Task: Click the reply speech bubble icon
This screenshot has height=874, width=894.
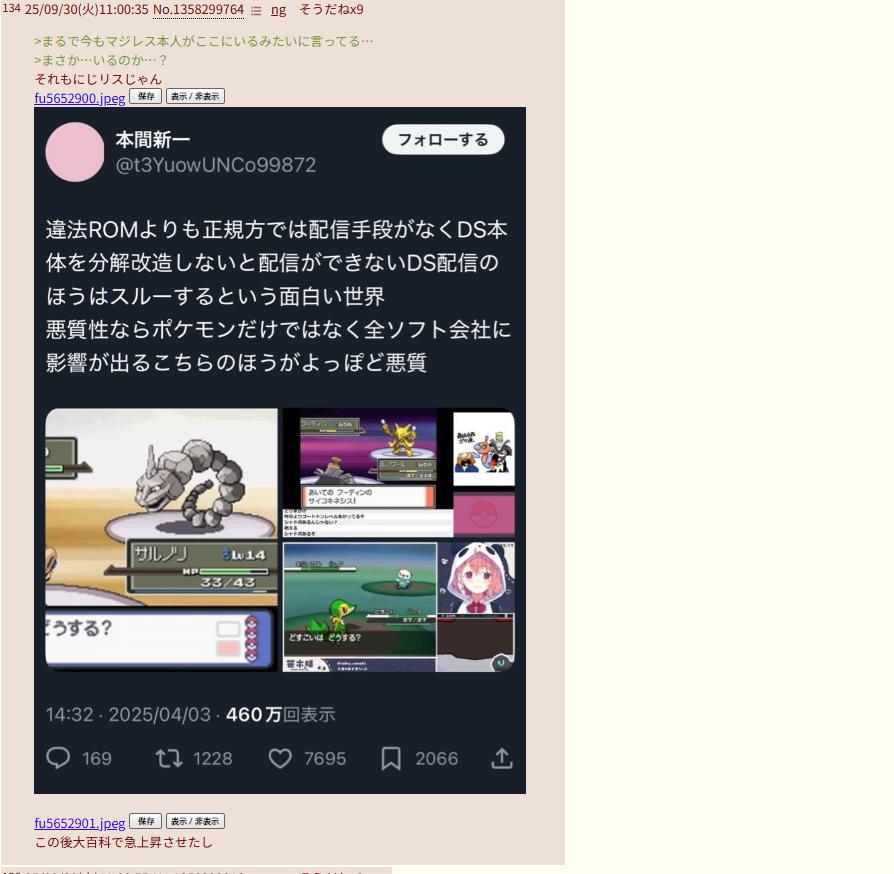Action: (58, 758)
